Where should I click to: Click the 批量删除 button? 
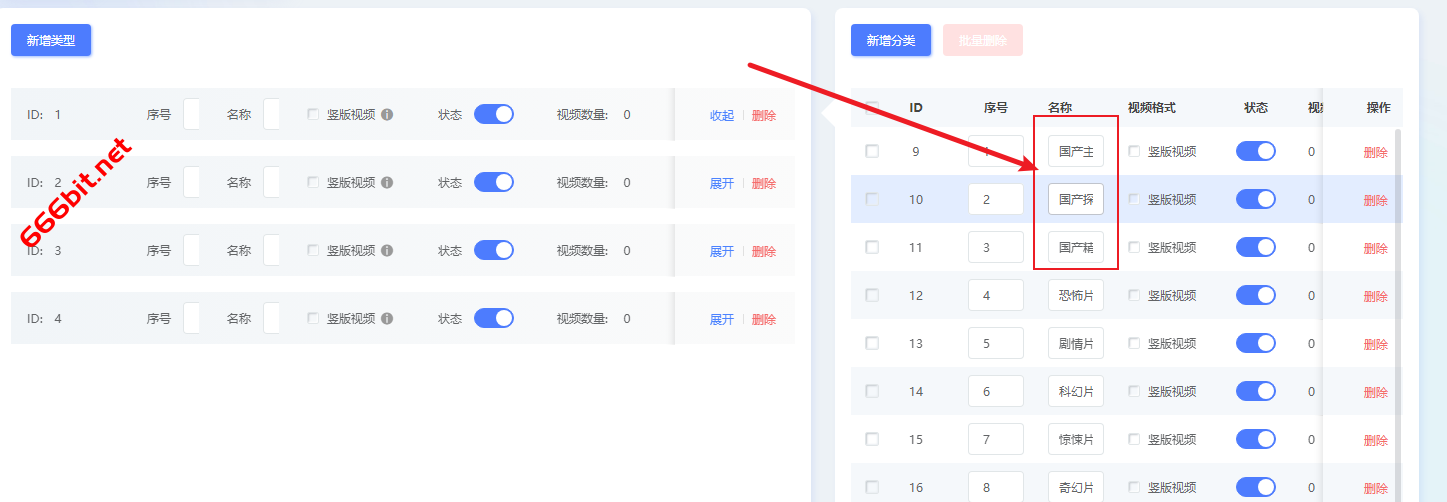coord(982,40)
